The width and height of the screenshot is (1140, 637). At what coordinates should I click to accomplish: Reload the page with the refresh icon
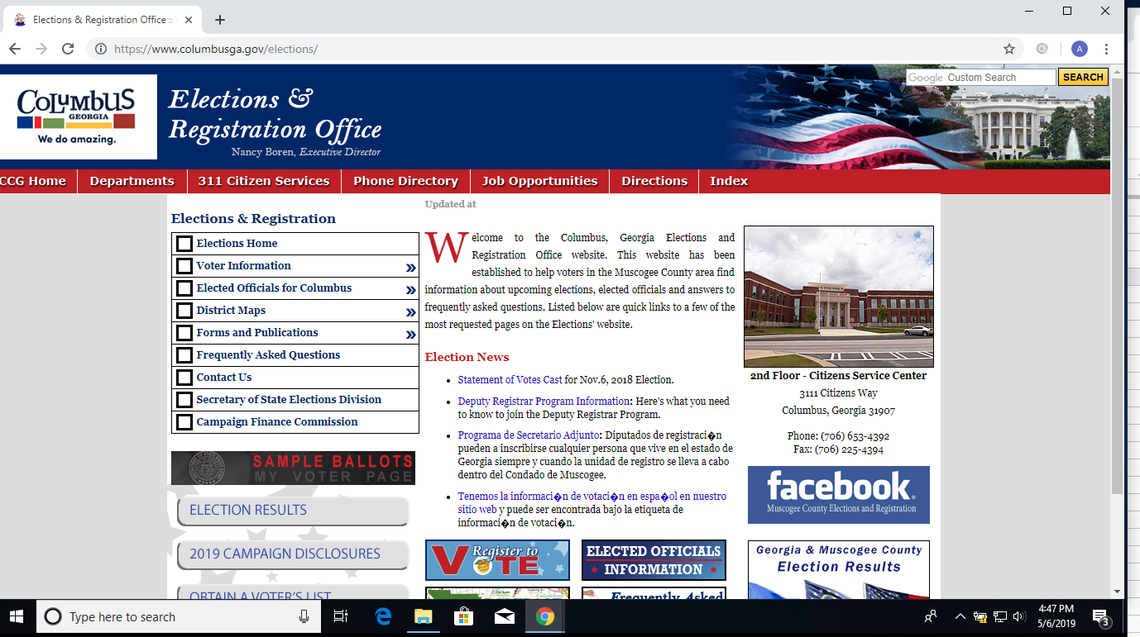pos(67,48)
